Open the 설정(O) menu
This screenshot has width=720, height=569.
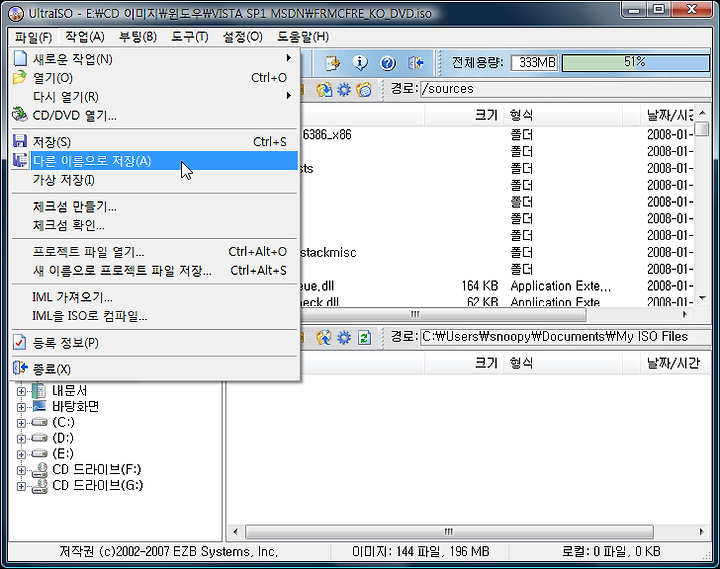[242, 37]
